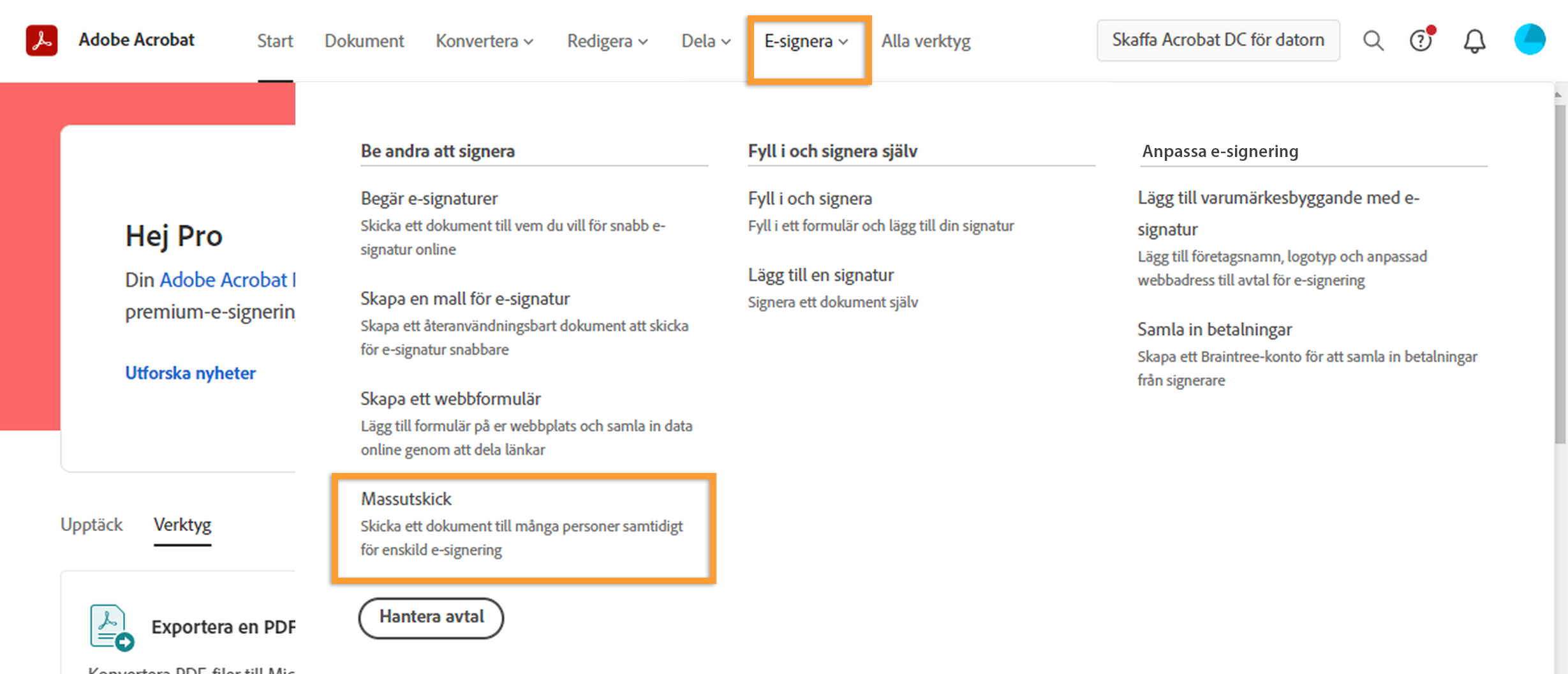Click the Hantera avtal button
1568x674 pixels.
(x=431, y=617)
